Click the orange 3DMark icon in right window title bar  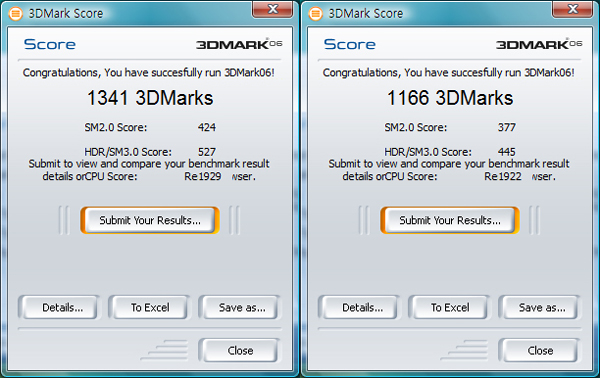pyautogui.click(x=316, y=14)
